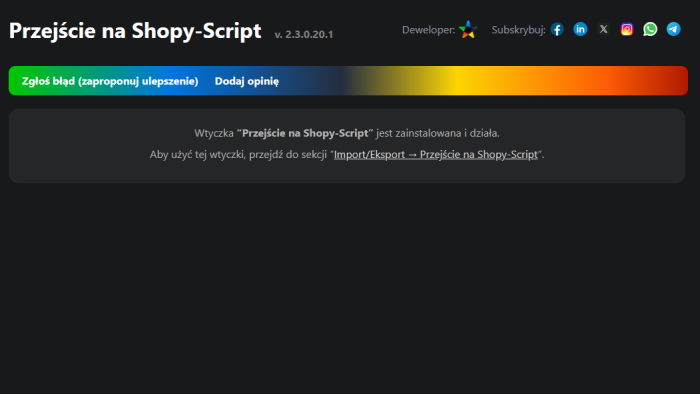Open the WhatsApp subscribe icon
This screenshot has width=700, height=394.
pyautogui.click(x=650, y=29)
